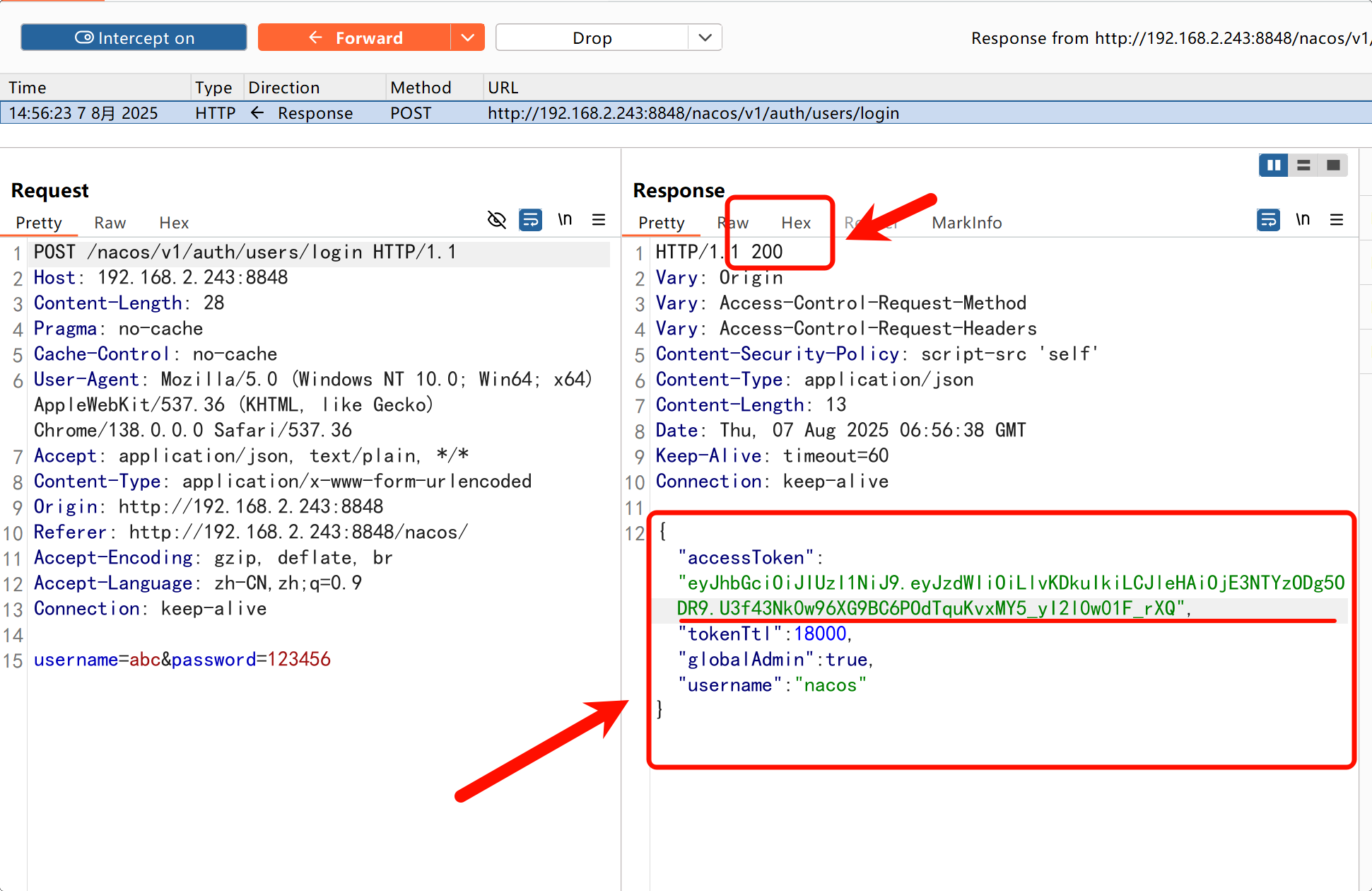Open the MarkInfo tab in Response
Screen dimensions: 1372x891
pyautogui.click(x=966, y=223)
